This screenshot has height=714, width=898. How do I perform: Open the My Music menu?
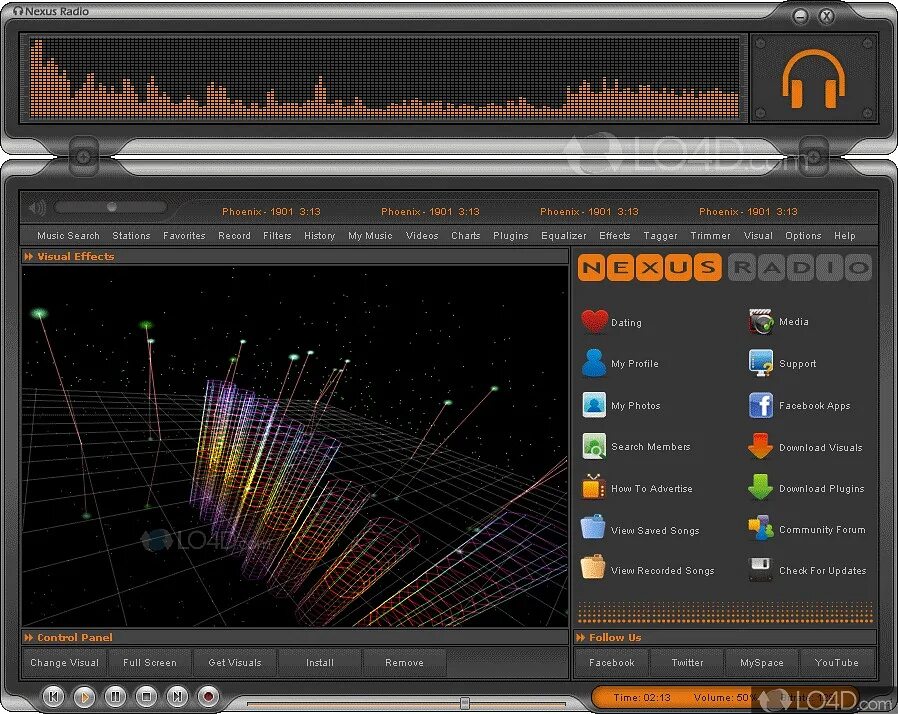pyautogui.click(x=370, y=235)
